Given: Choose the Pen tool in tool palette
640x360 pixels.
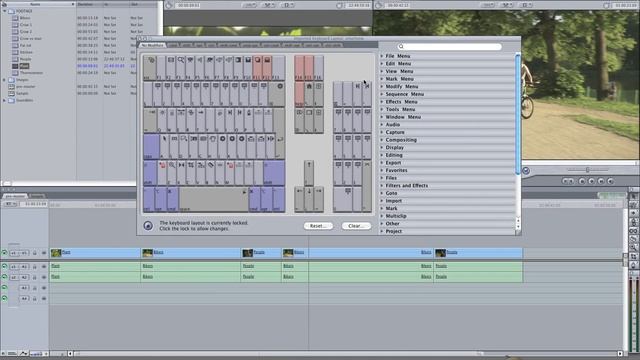Looking at the screenshot, I should (633, 265).
